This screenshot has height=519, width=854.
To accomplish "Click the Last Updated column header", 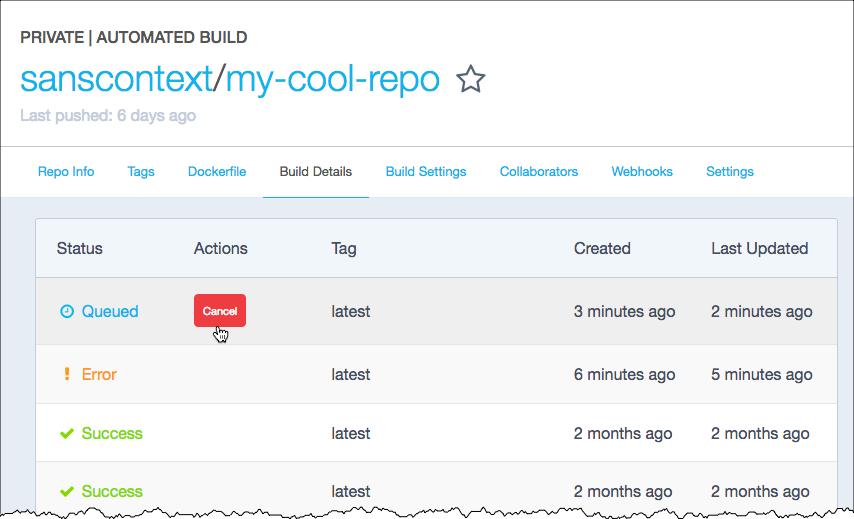I will [759, 248].
